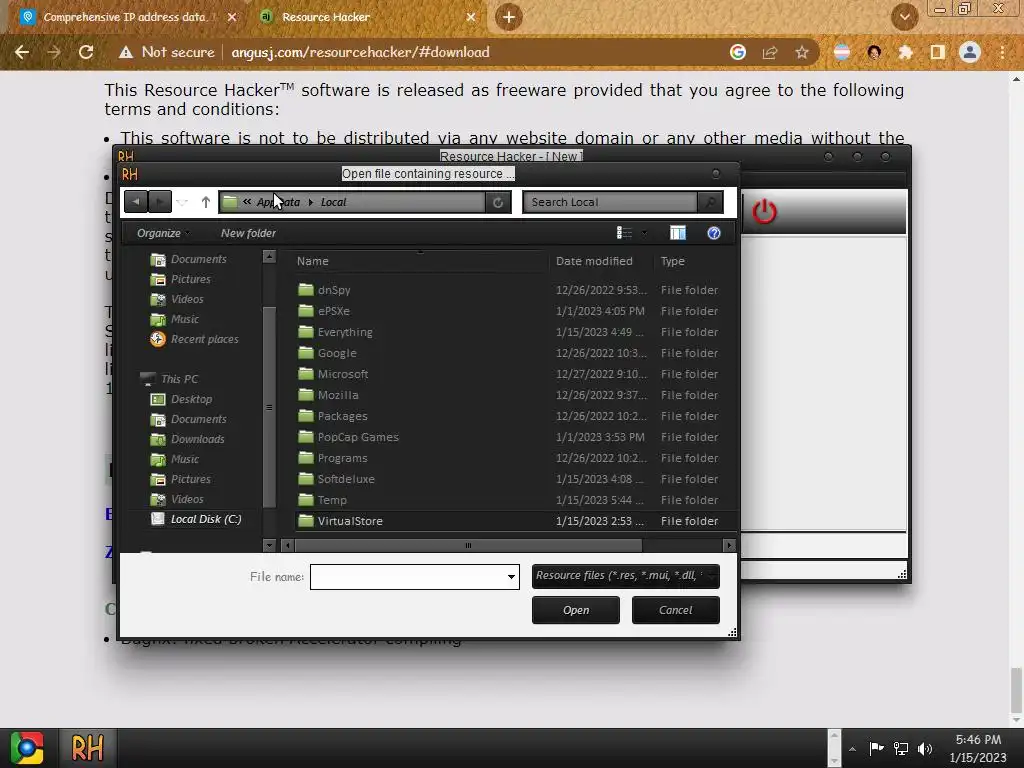Select Music library in sidebar
Image resolution: width=1024 pixels, height=768 pixels.
pyautogui.click(x=174, y=319)
